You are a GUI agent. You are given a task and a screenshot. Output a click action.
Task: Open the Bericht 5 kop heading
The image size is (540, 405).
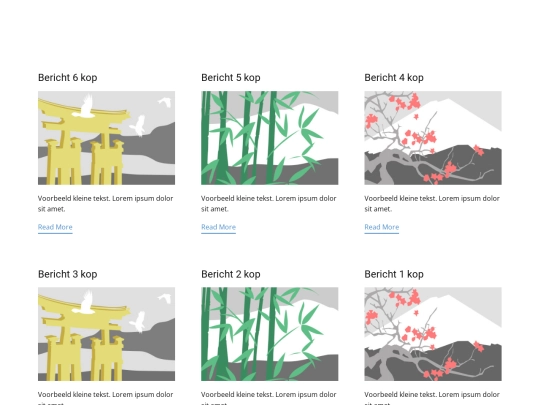coord(231,78)
